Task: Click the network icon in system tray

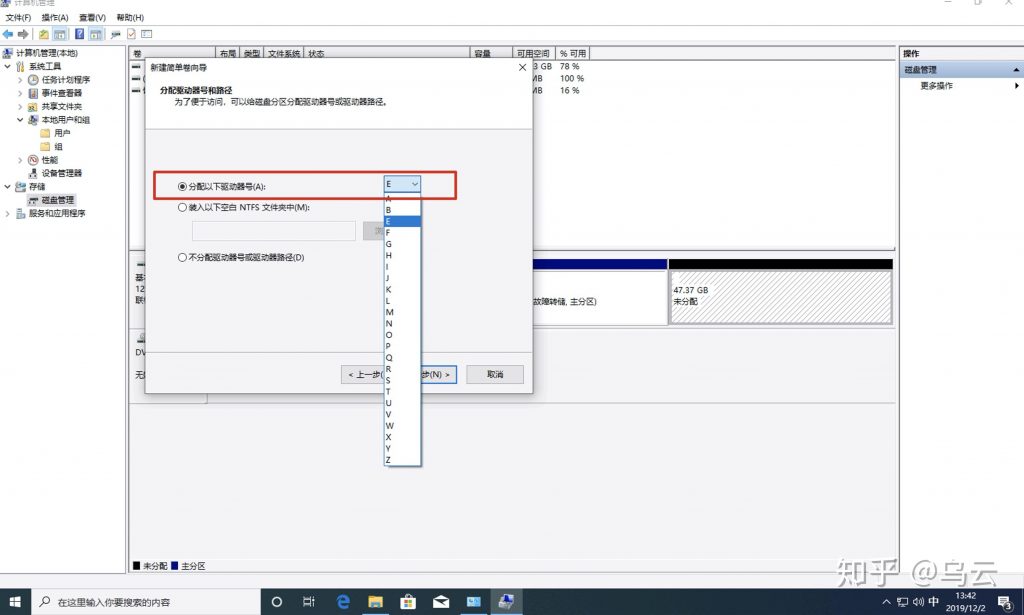Action: click(x=903, y=602)
